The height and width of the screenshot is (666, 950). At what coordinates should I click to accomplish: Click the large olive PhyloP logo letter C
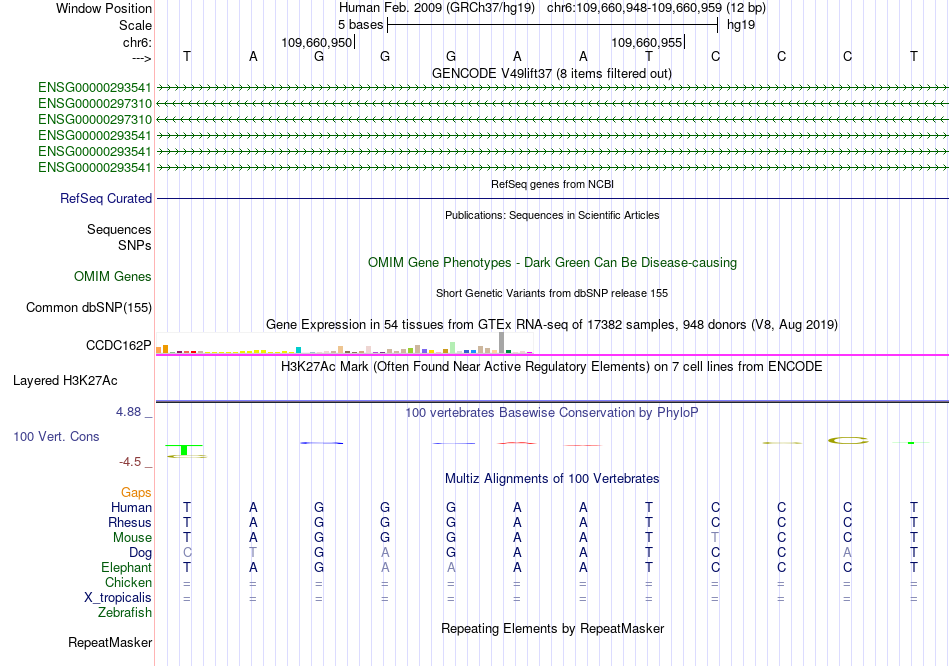tap(848, 441)
